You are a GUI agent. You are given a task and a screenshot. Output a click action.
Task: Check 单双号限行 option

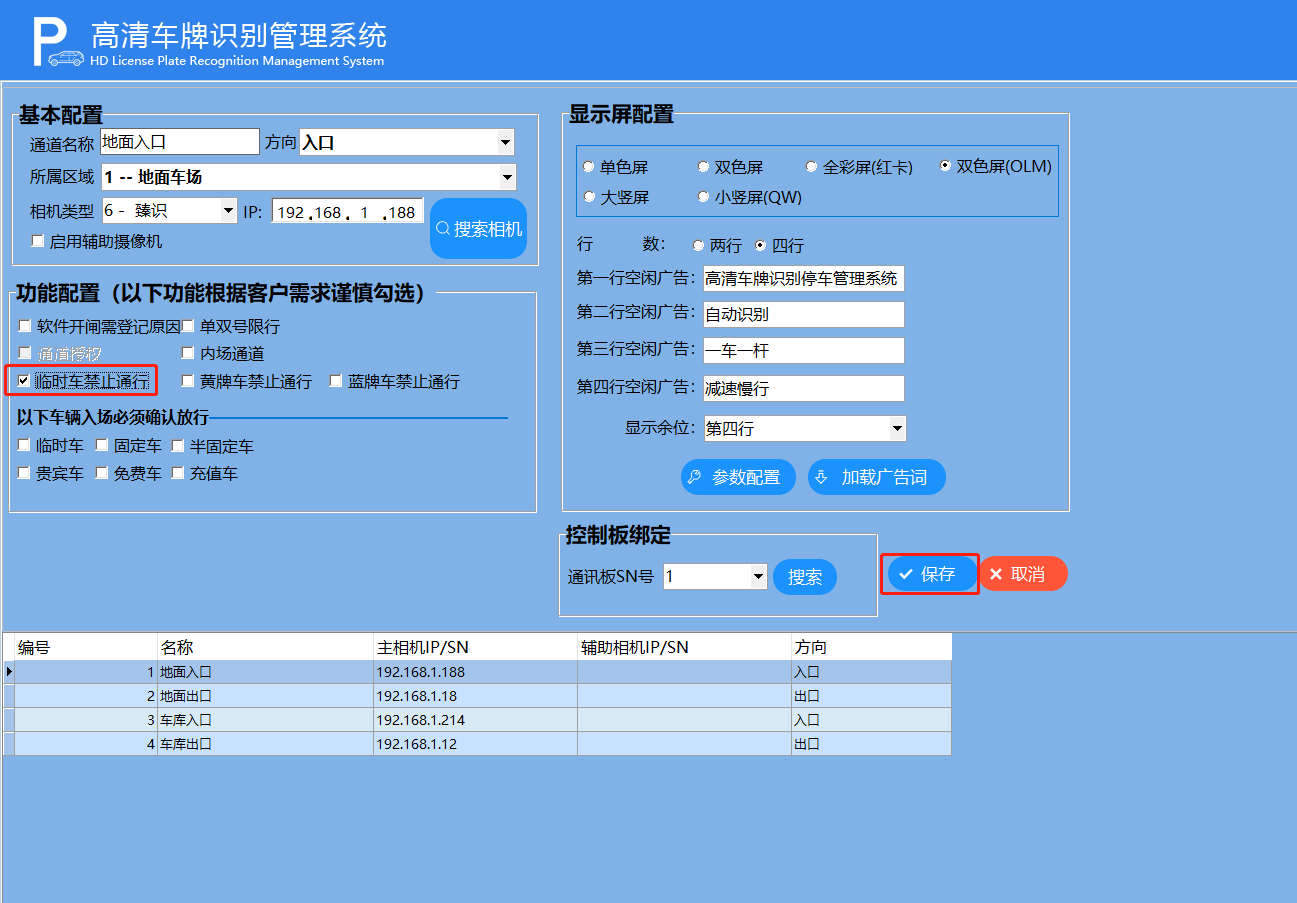point(188,326)
